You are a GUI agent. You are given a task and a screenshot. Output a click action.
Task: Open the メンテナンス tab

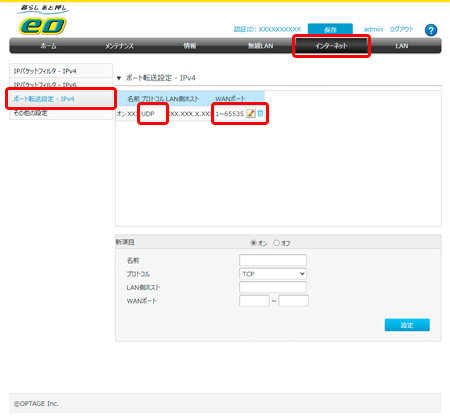click(x=119, y=46)
